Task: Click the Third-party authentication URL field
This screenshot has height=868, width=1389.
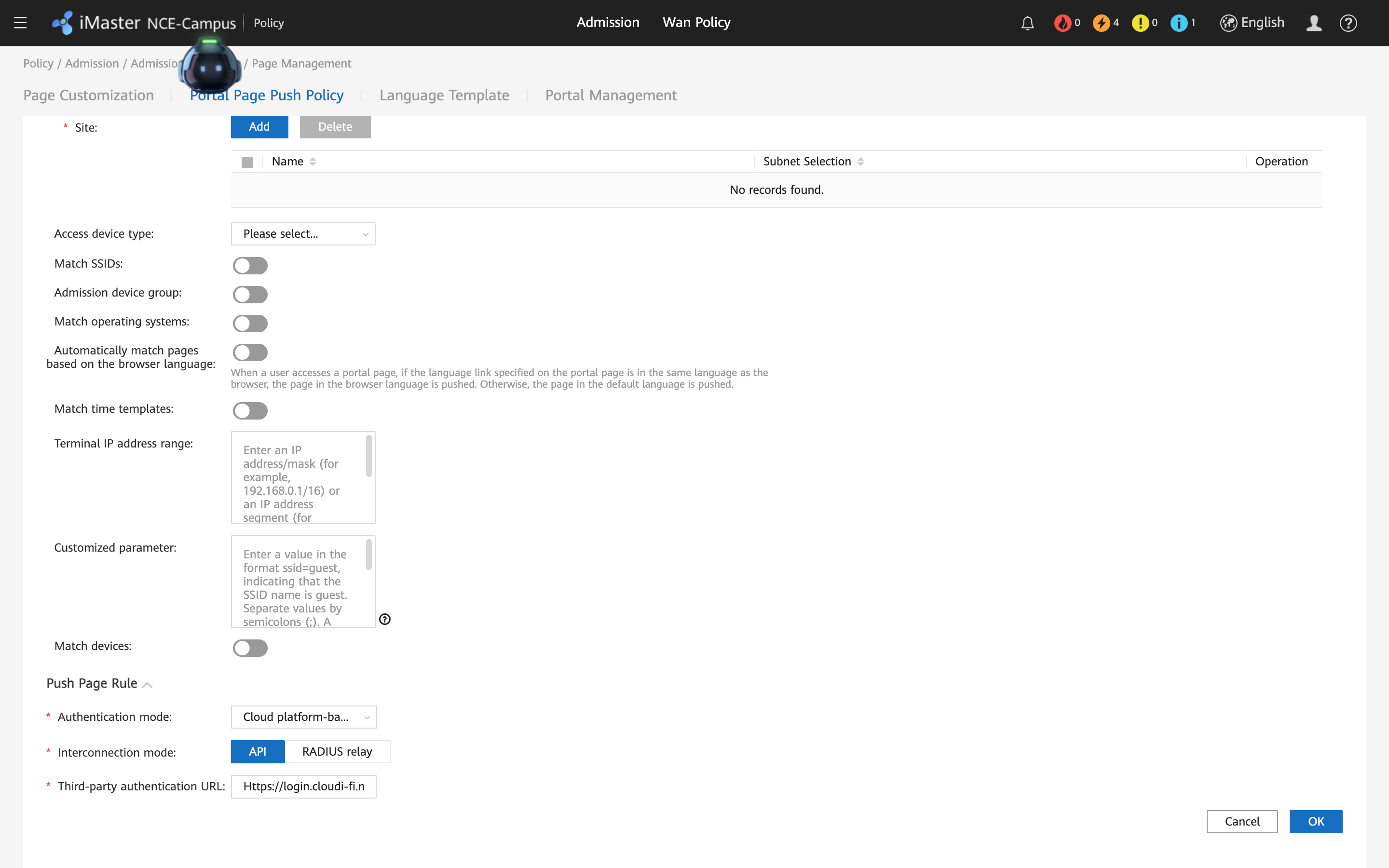Action: (304, 787)
